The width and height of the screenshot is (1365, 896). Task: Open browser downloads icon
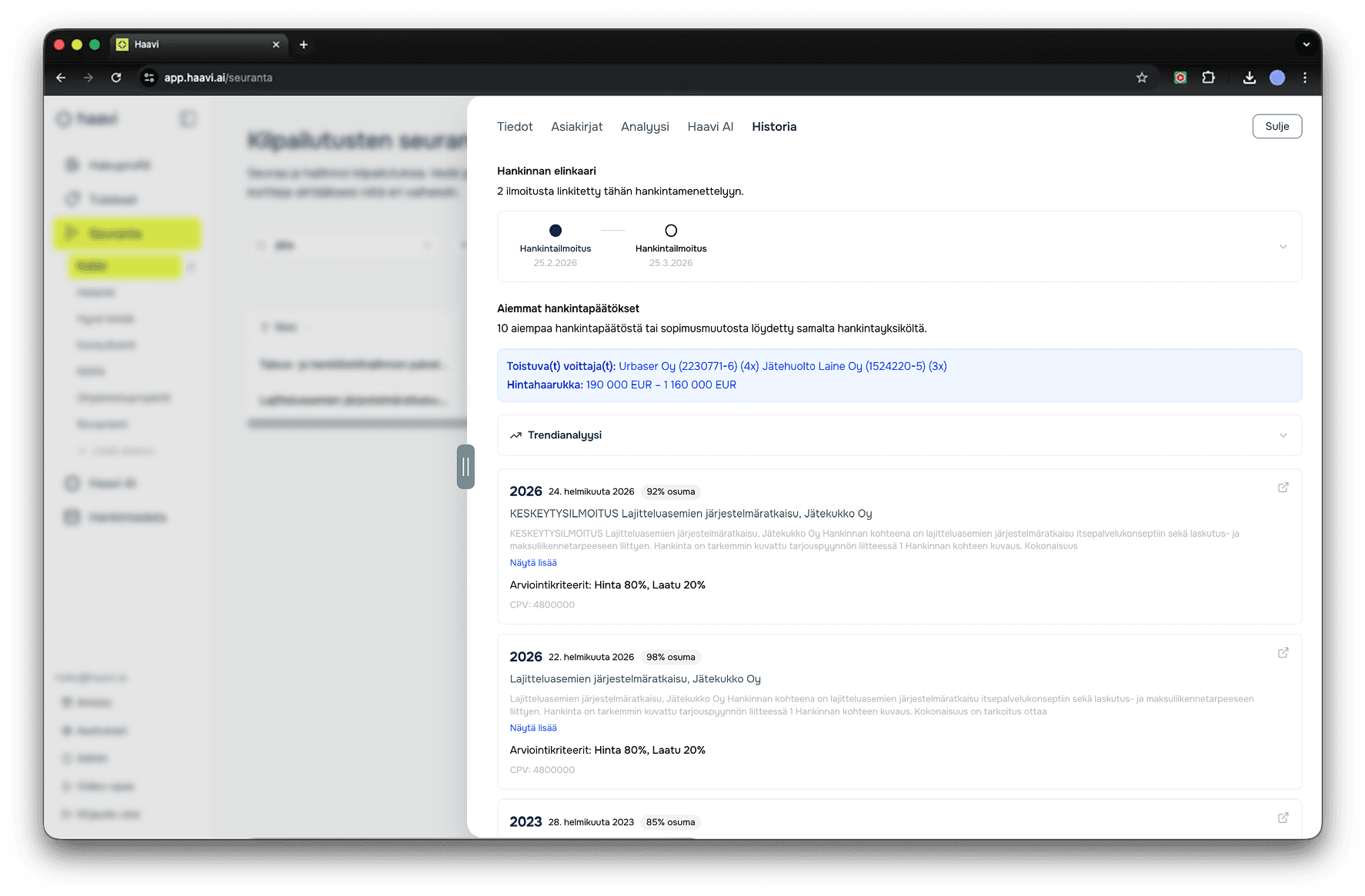(x=1249, y=78)
